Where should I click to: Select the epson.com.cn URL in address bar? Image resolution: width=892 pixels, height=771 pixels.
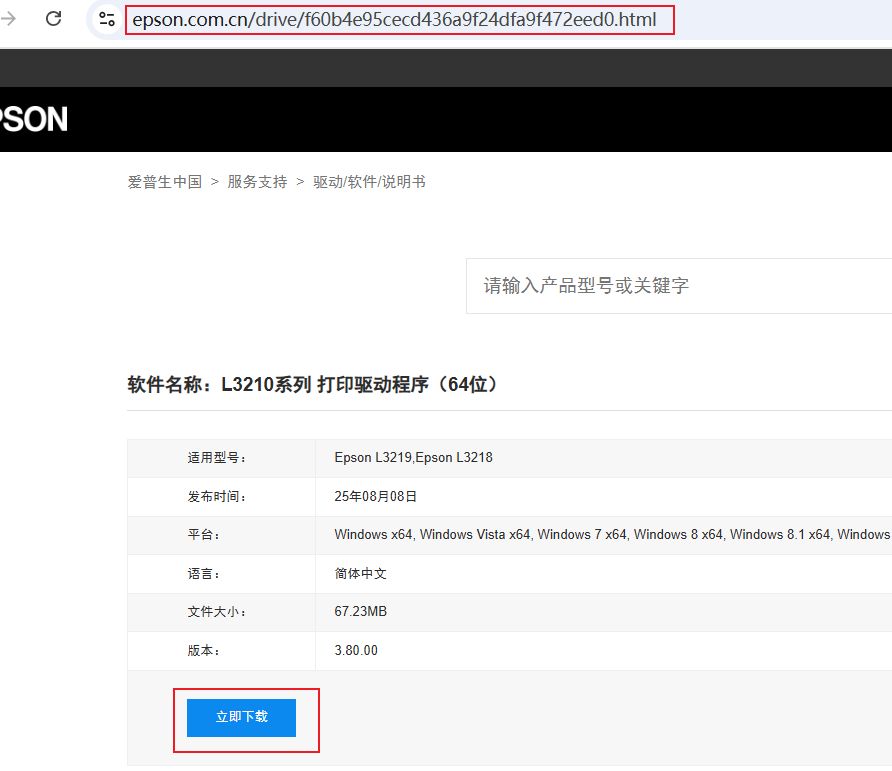394,19
